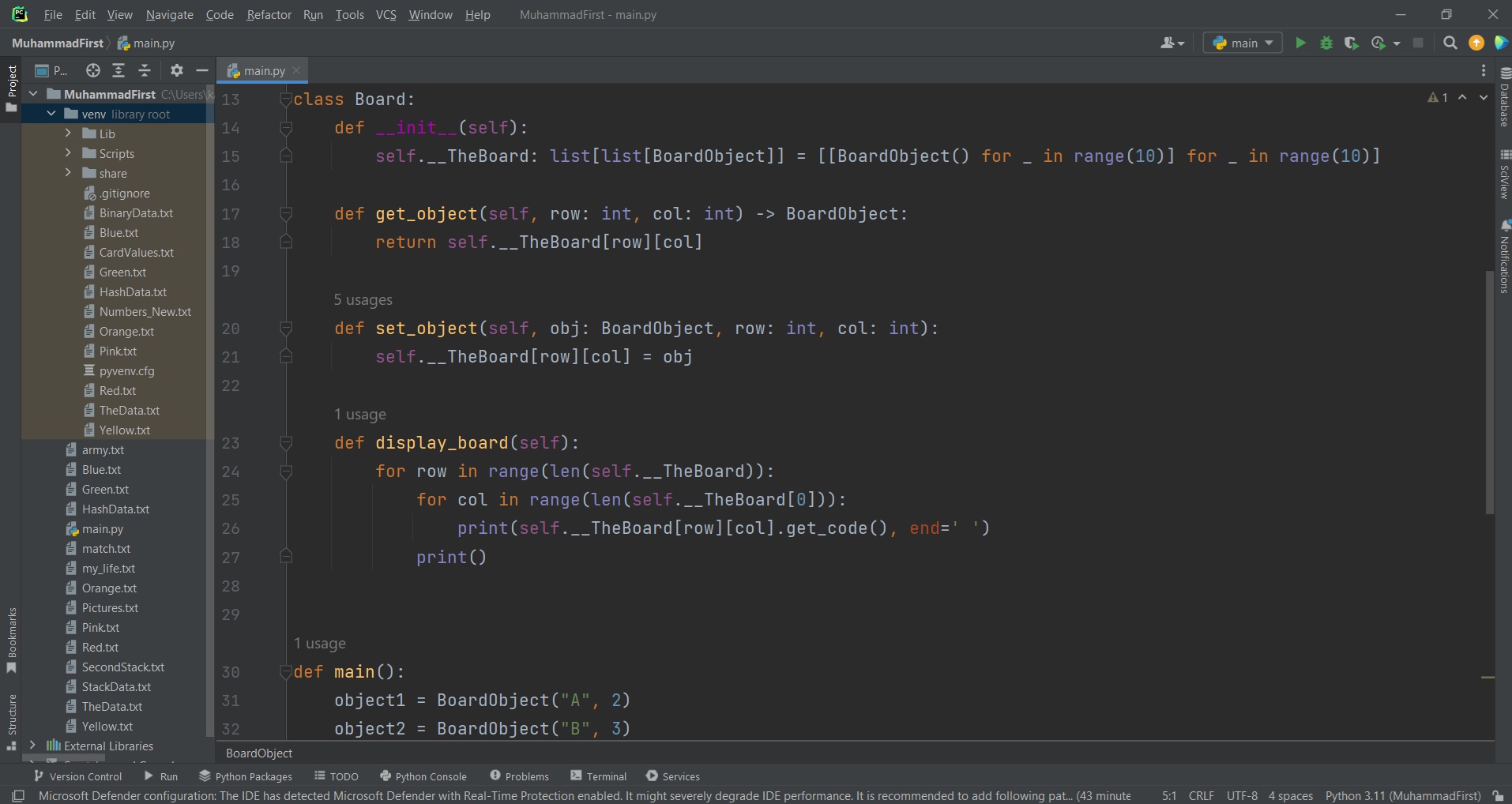Open the main run configuration dropdown
Screen dimensions: 1512x804
pos(1244,43)
